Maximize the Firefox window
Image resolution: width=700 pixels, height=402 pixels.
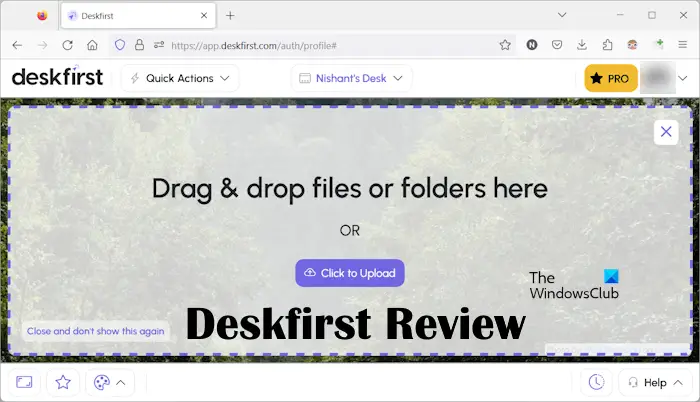[x=652, y=15]
